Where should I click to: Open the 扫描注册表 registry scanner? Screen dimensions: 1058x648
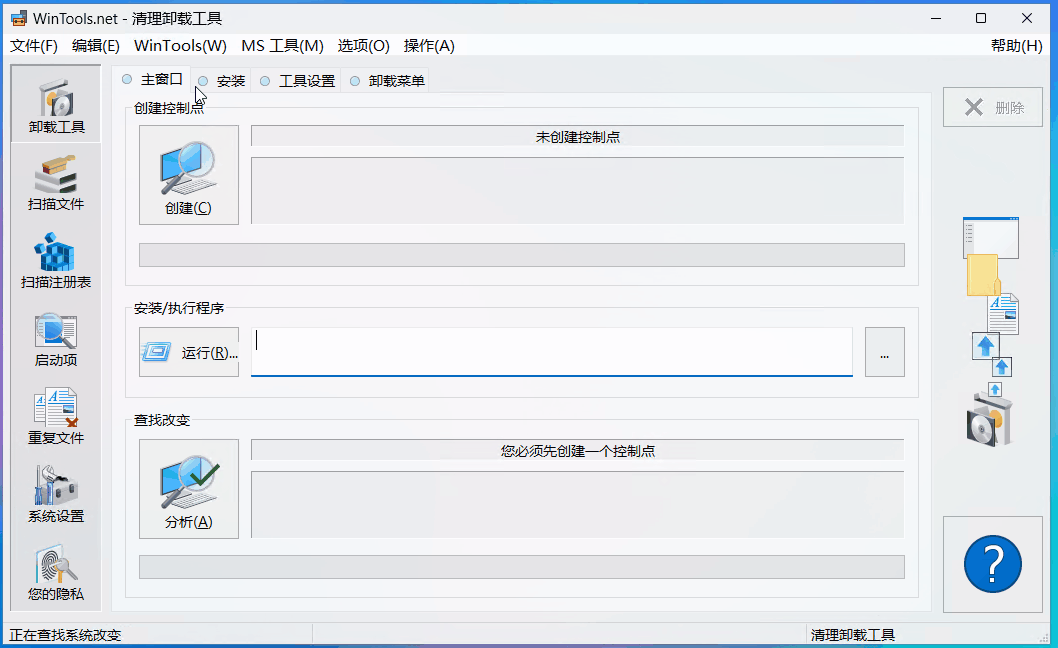[x=56, y=261]
